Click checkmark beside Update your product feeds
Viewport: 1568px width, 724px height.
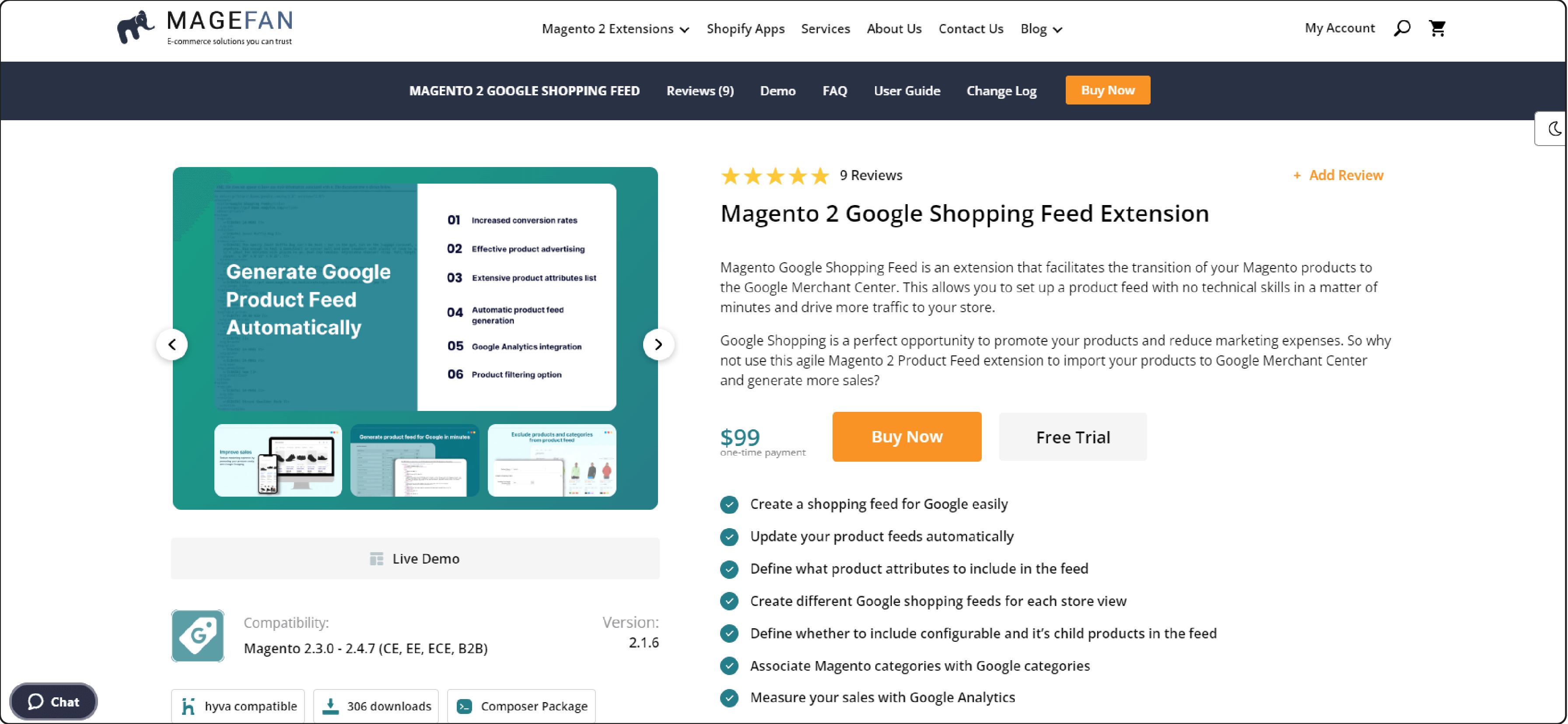(728, 536)
